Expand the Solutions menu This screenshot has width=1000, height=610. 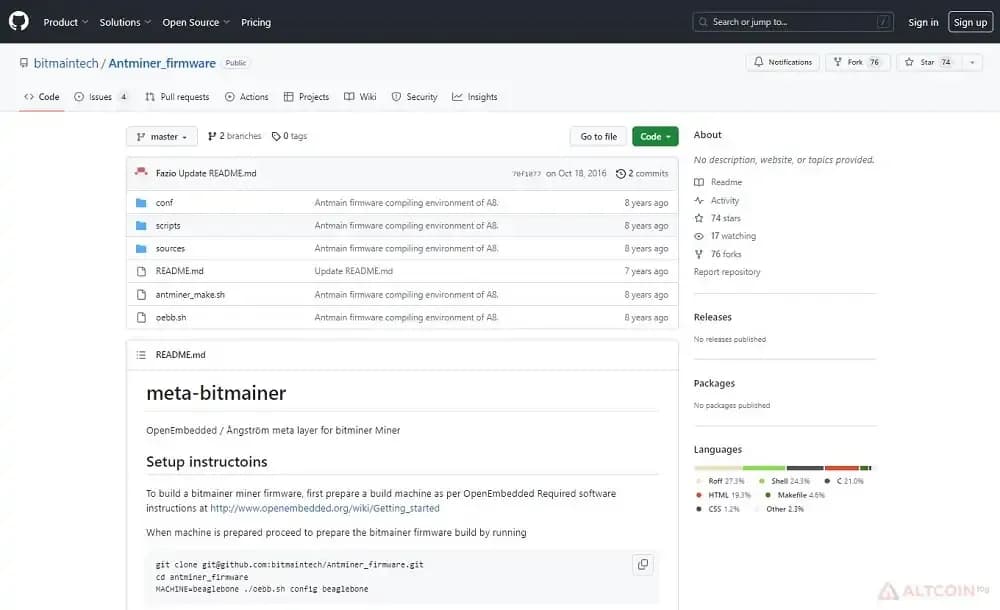pyautogui.click(x=125, y=22)
